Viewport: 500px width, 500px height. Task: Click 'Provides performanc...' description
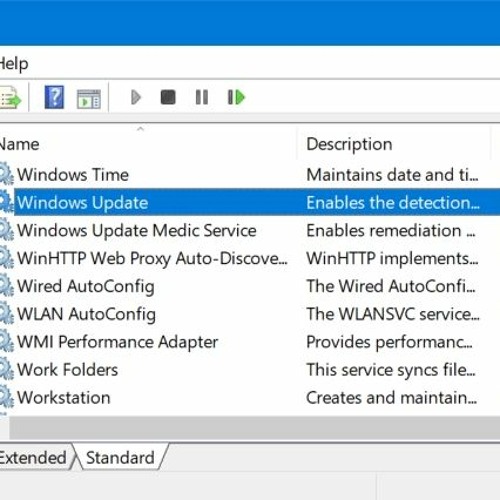coord(389,342)
